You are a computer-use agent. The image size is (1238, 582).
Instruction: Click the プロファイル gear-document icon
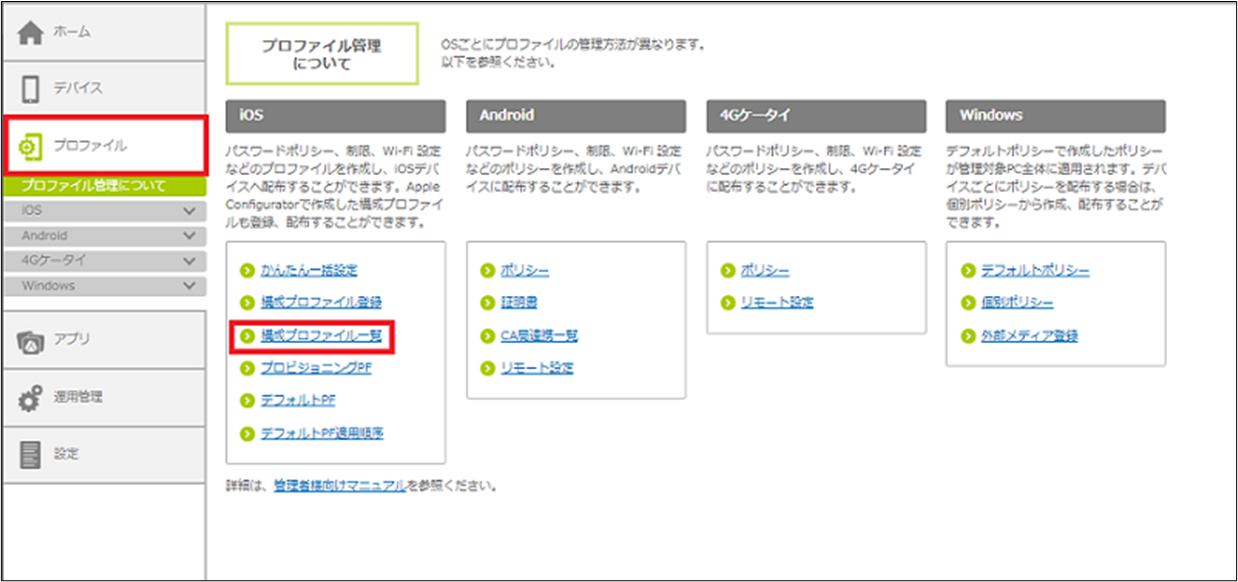[32, 146]
